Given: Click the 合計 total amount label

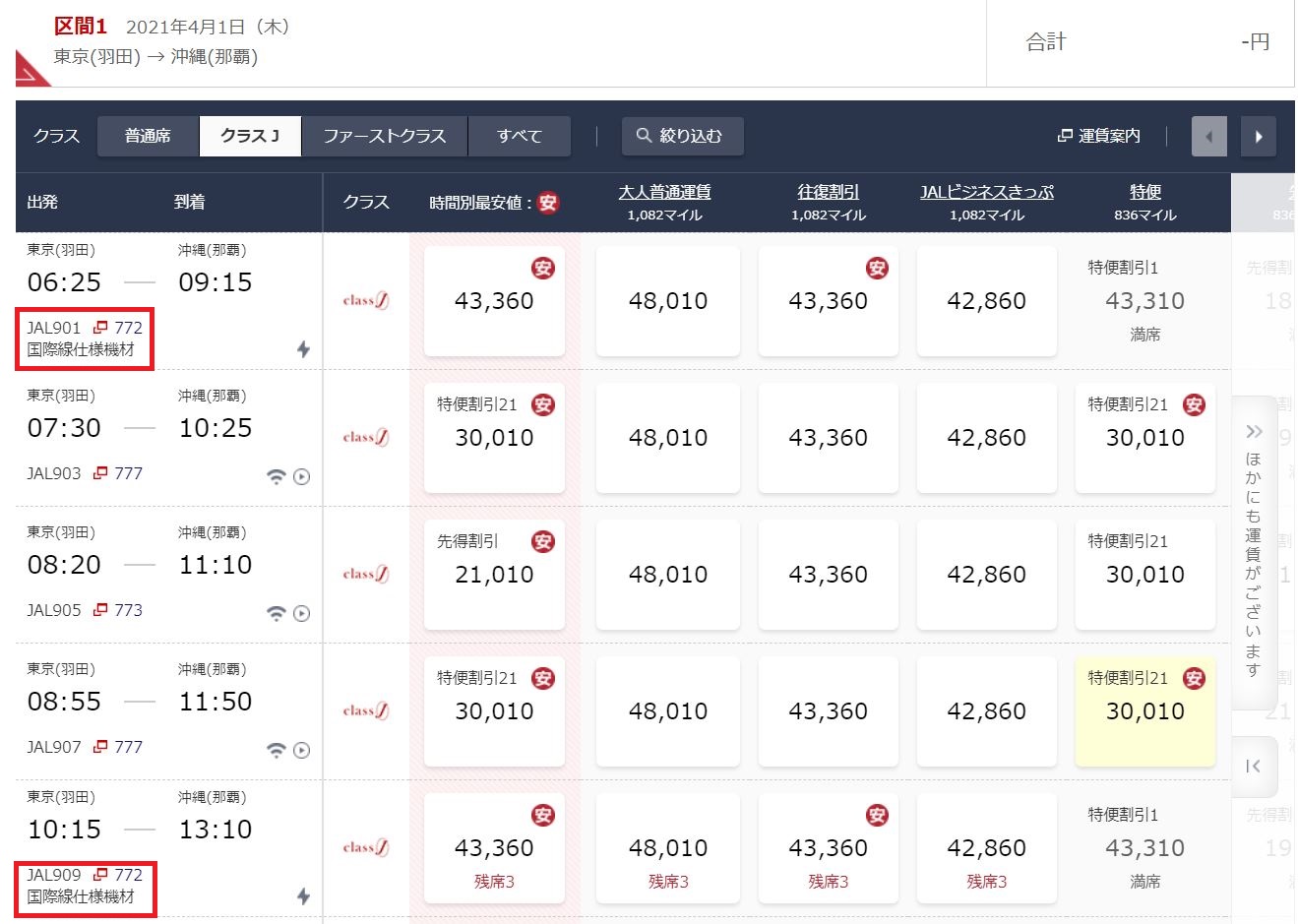Looking at the screenshot, I should 1046,41.
